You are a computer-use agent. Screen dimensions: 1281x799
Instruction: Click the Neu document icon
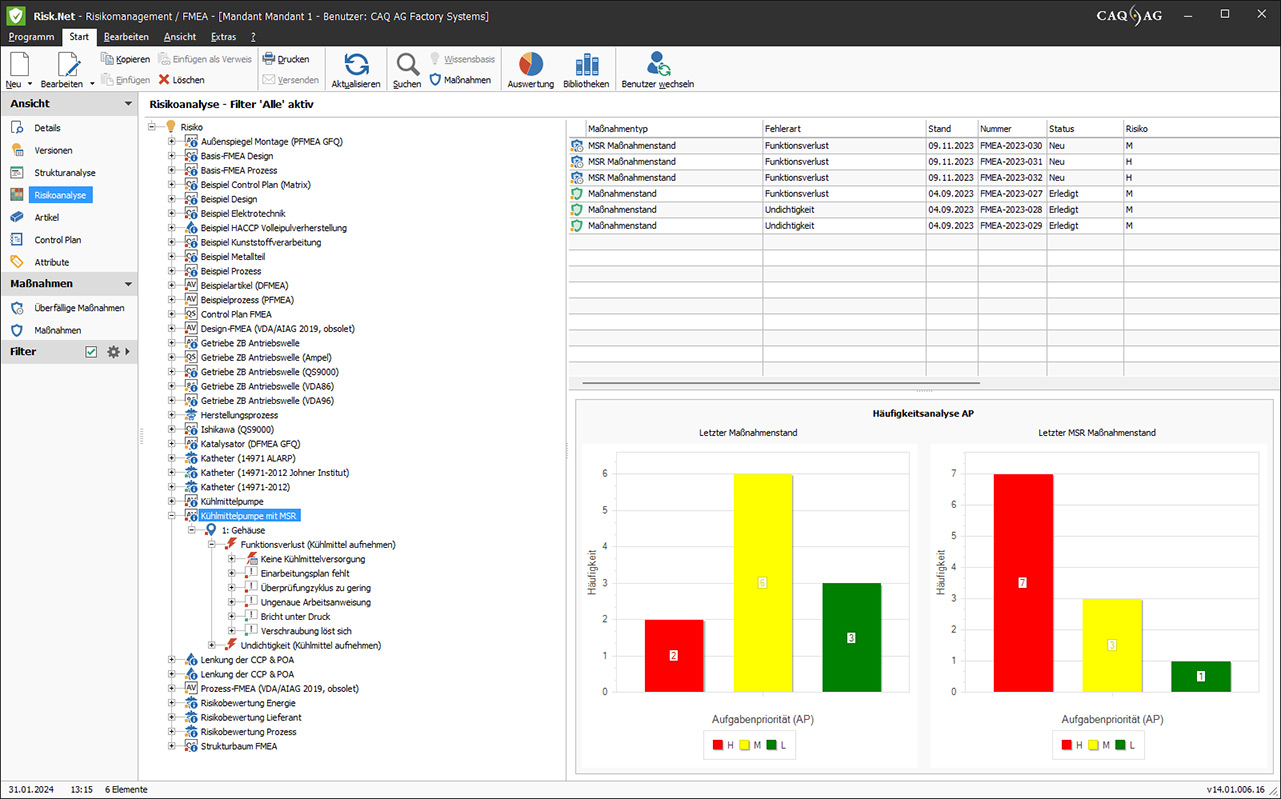[x=19, y=64]
